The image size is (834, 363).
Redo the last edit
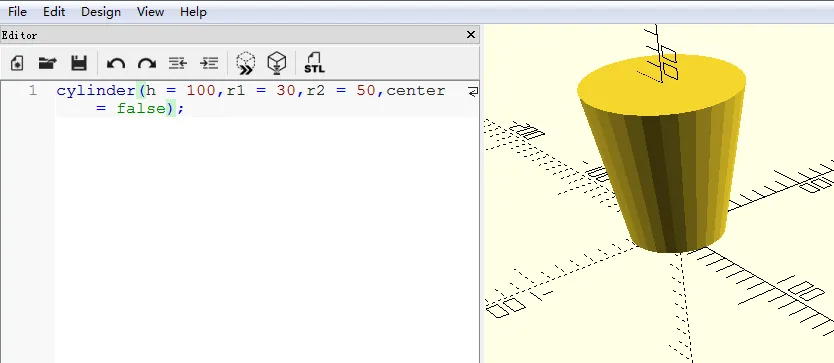147,64
